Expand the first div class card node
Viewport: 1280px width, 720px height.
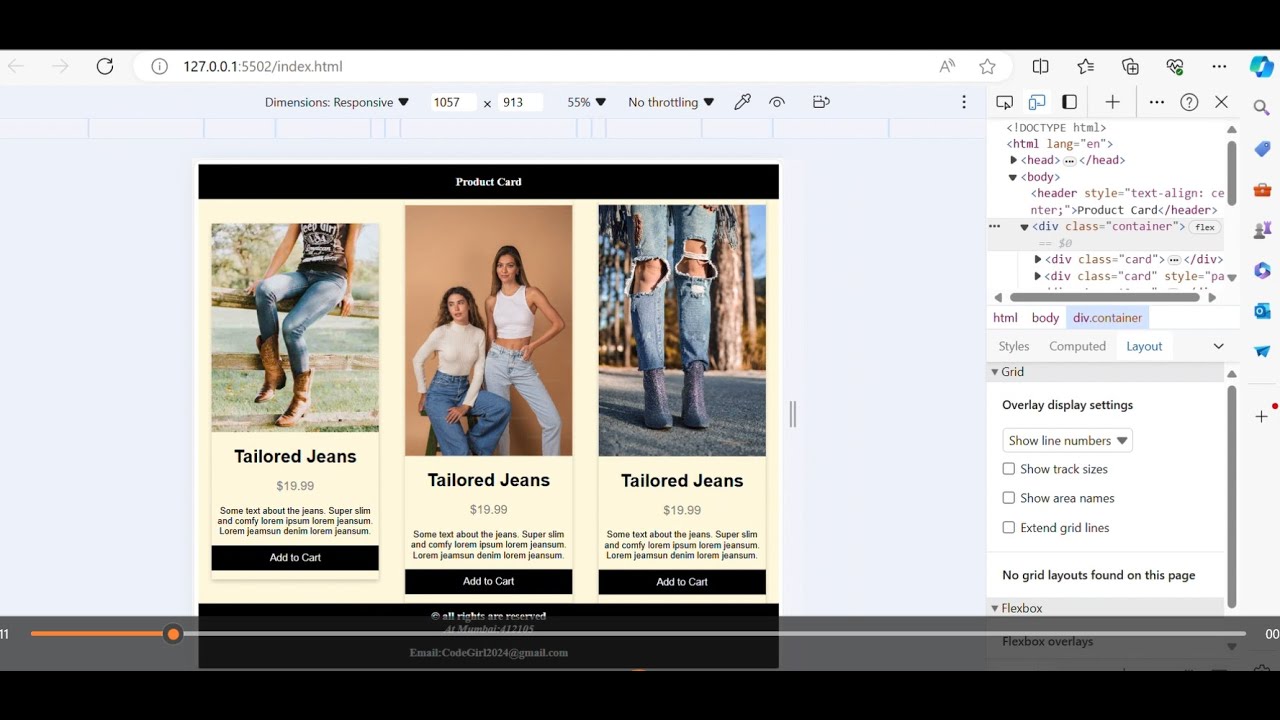coord(1038,259)
